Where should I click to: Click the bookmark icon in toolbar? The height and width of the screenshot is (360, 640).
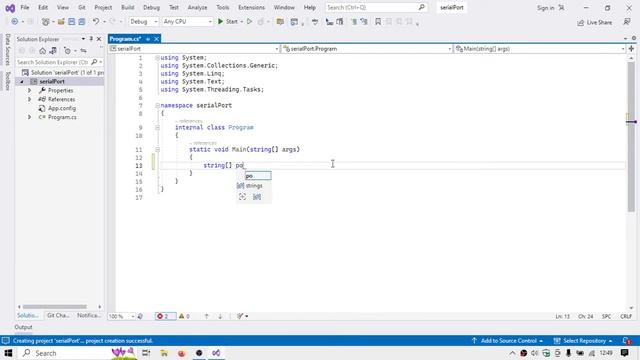click(378, 22)
